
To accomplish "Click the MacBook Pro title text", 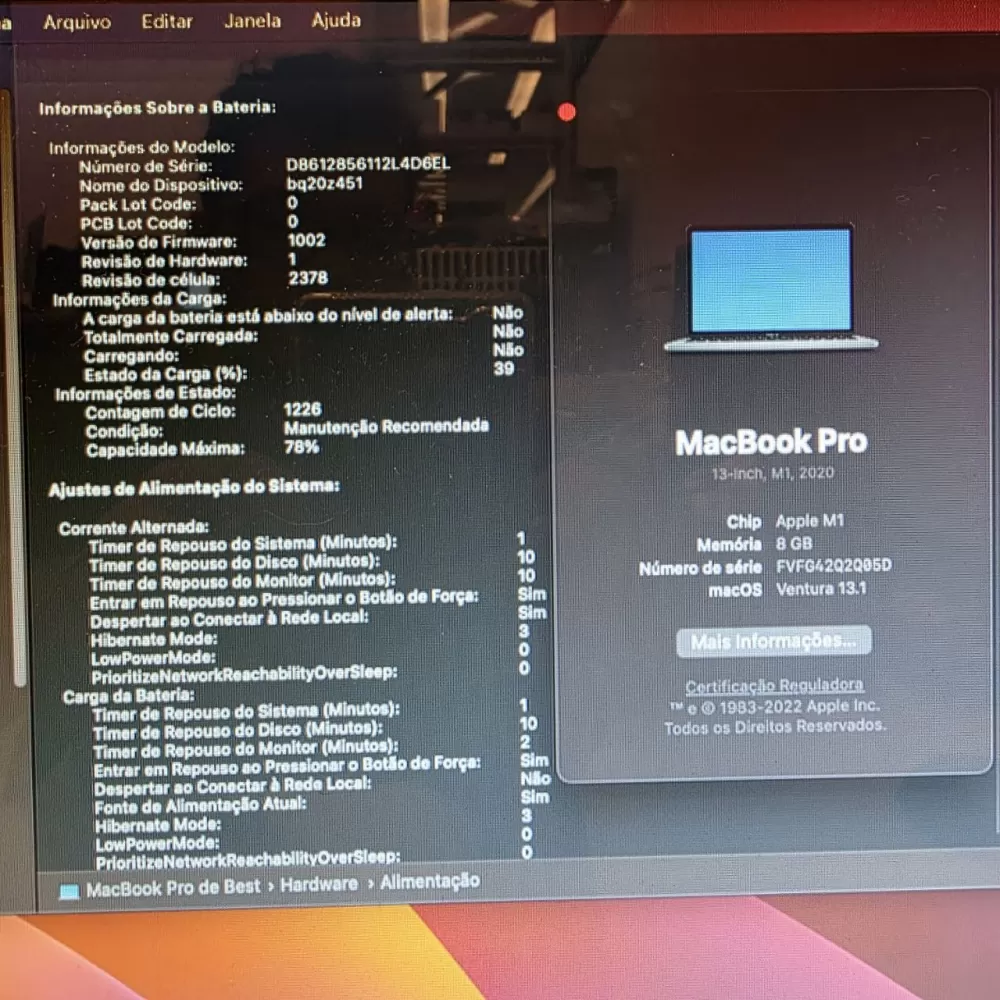I will (772, 442).
